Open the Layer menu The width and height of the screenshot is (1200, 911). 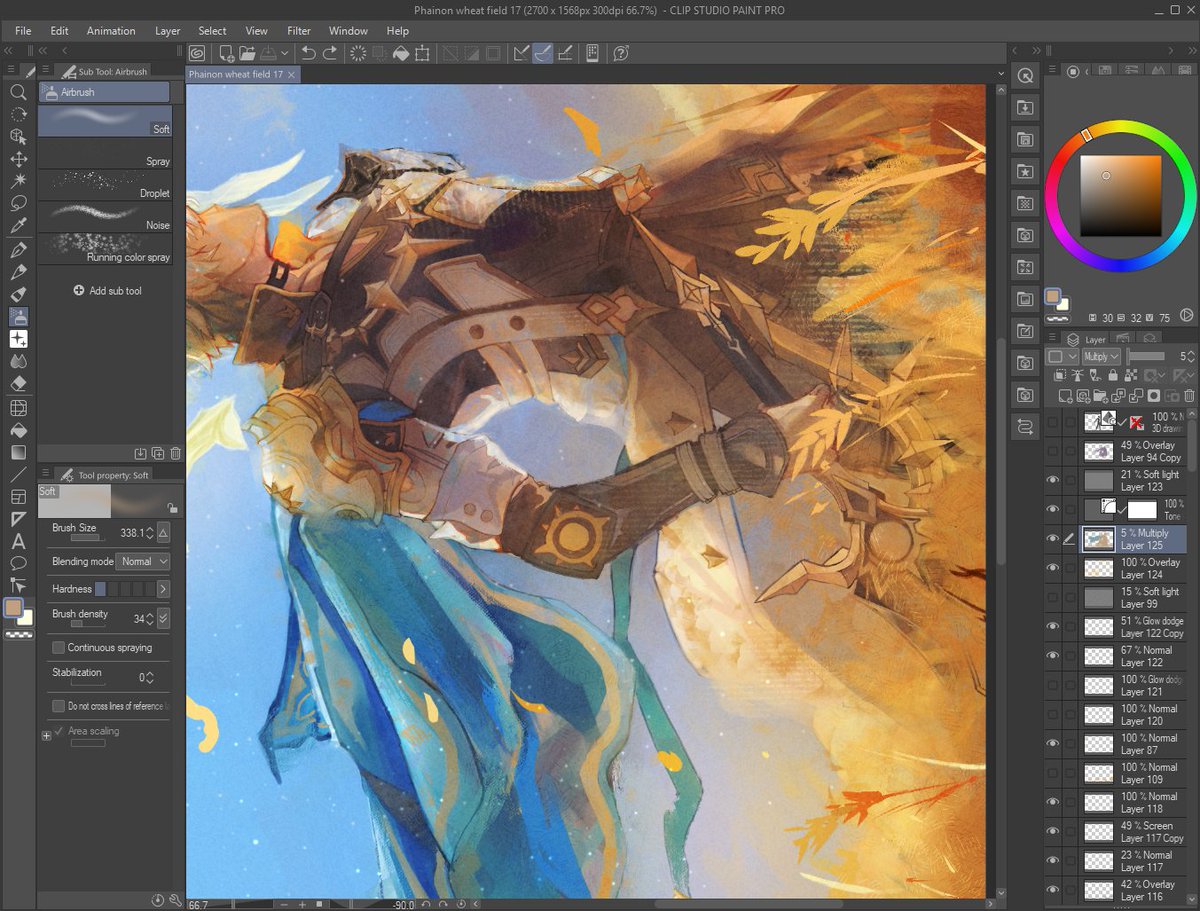click(x=168, y=31)
